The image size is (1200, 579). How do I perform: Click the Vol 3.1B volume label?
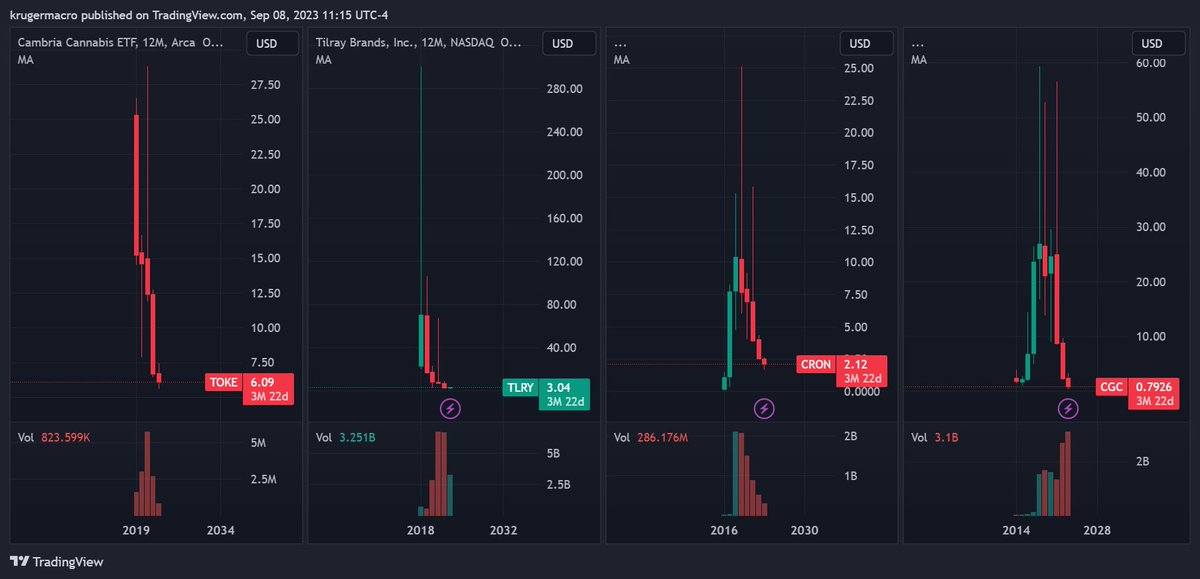937,438
